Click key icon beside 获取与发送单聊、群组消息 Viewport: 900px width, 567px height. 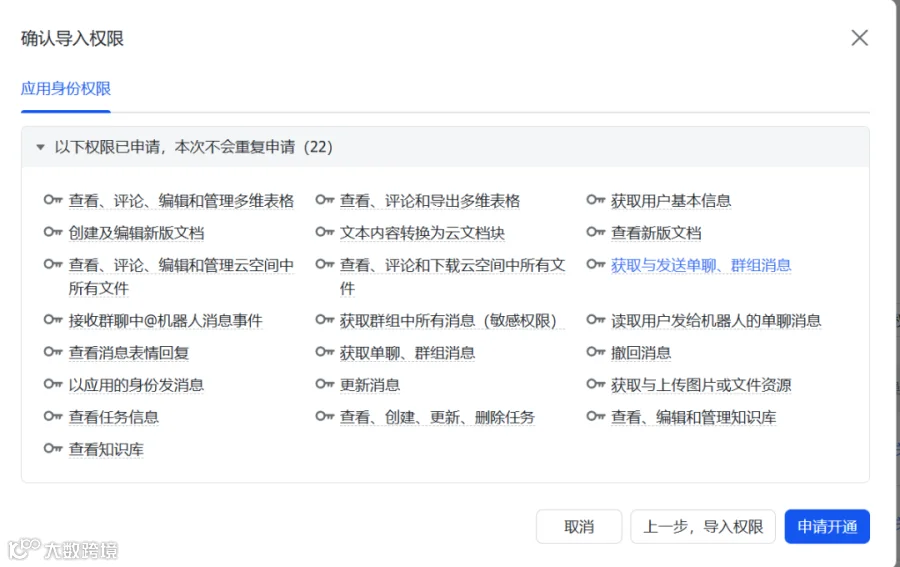tap(595, 264)
